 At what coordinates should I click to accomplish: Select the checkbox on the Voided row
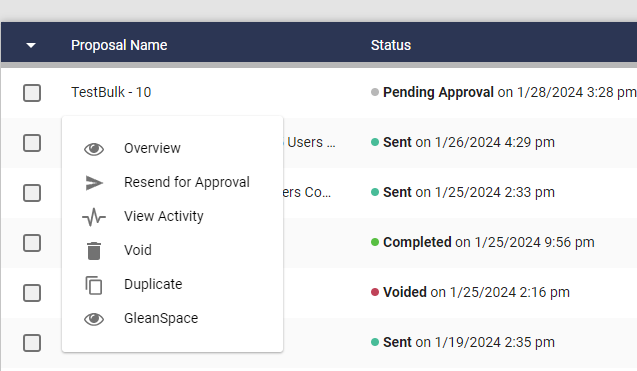(x=32, y=293)
